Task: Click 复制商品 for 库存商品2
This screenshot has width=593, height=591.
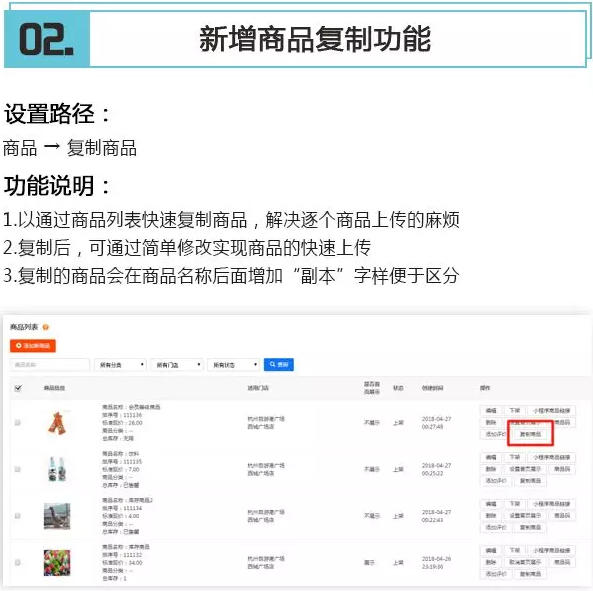Action: pyautogui.click(x=530, y=527)
